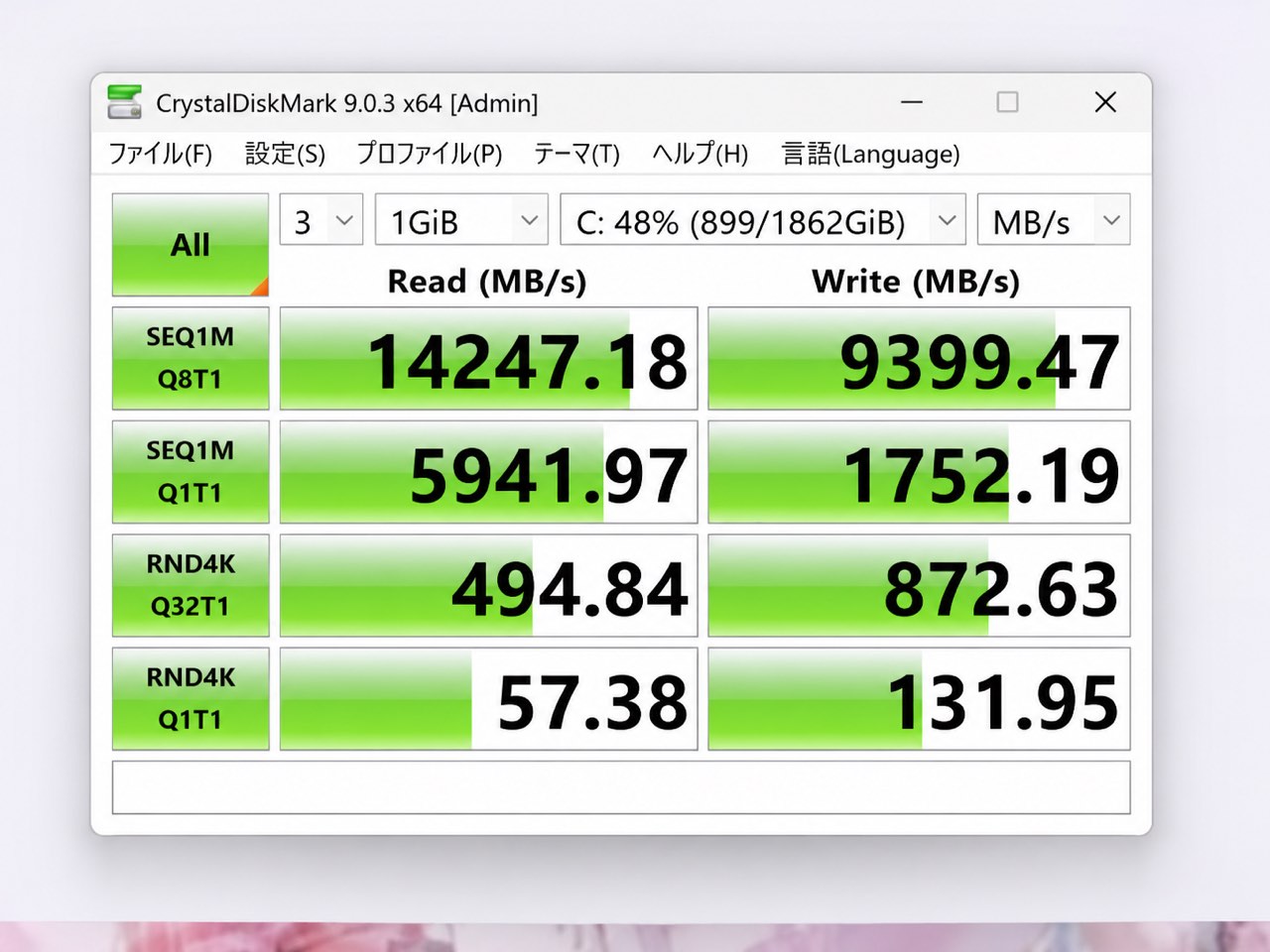Open the プロファイル(P) menu
Viewport: 1270px width, 952px height.
point(430,154)
